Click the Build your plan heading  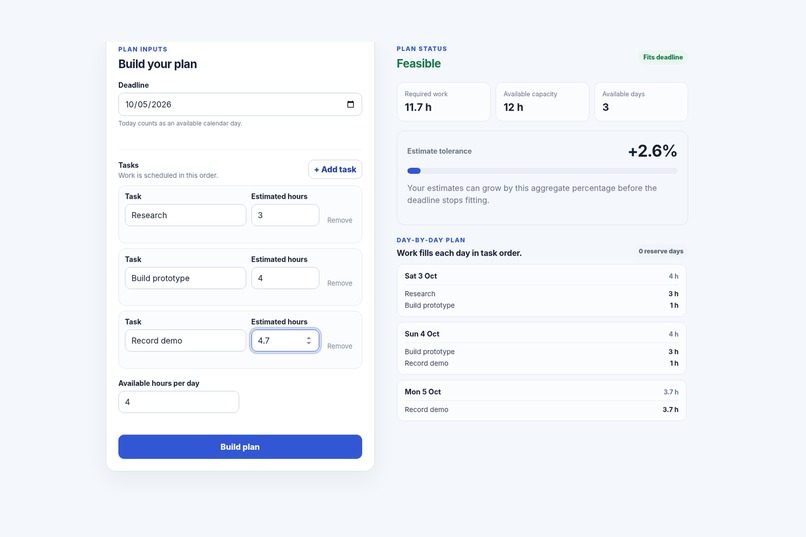click(157, 64)
